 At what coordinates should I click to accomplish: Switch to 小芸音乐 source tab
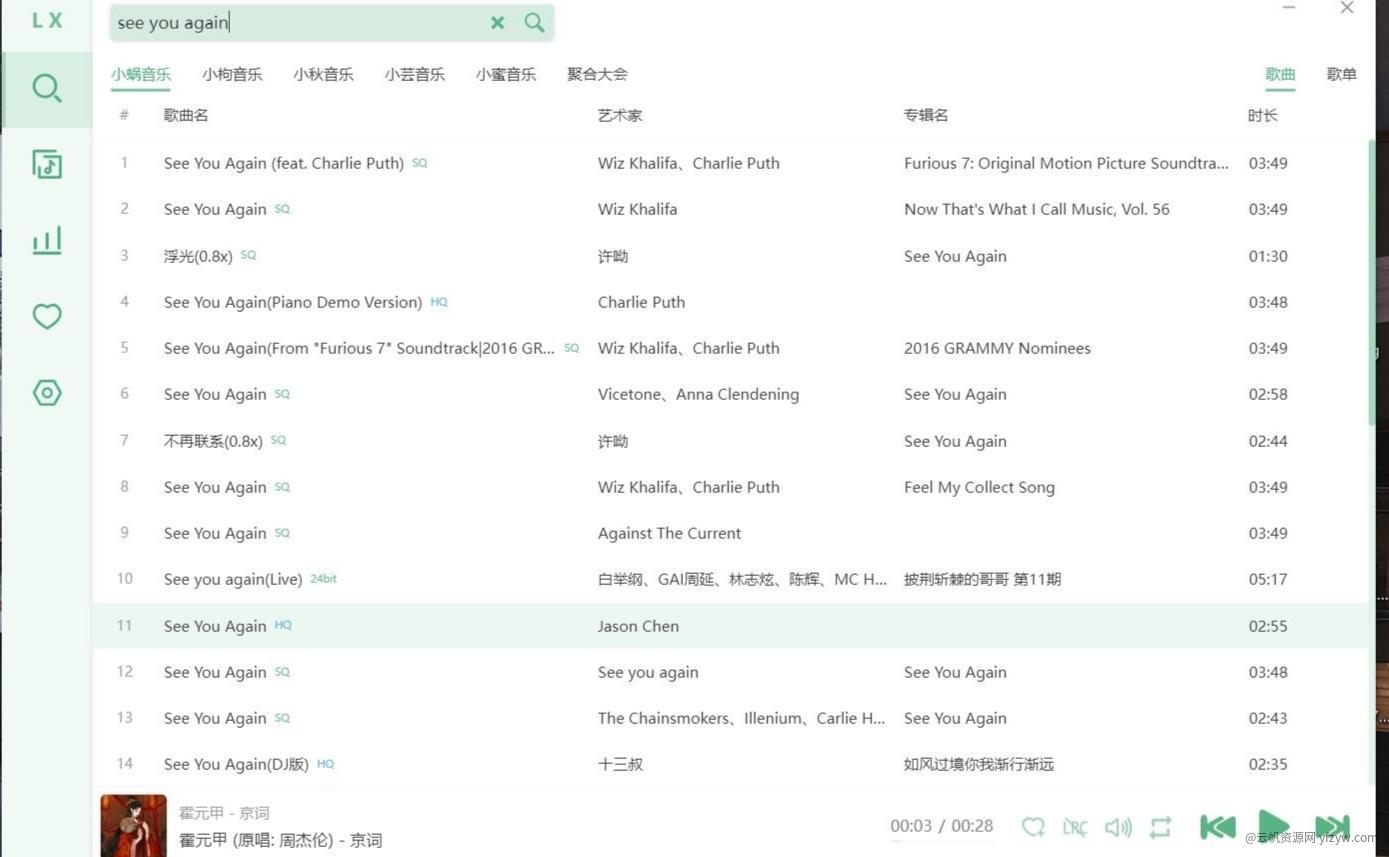pos(414,74)
